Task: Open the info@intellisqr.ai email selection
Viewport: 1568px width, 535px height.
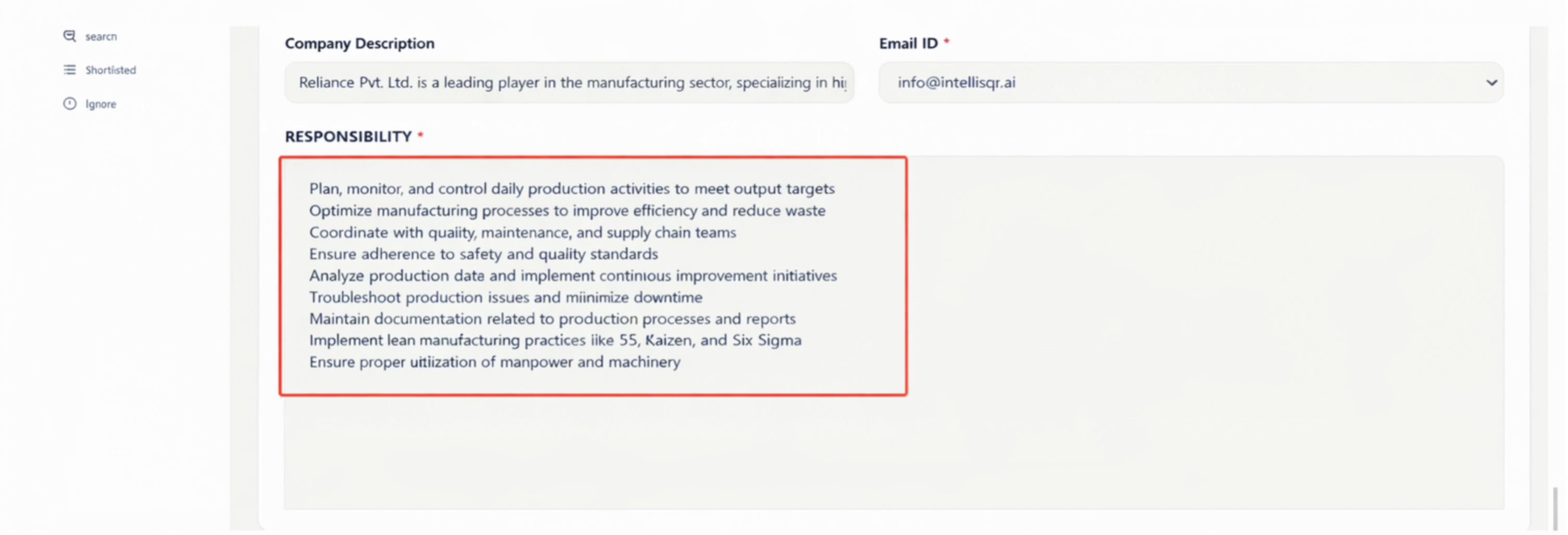Action: 956,83
